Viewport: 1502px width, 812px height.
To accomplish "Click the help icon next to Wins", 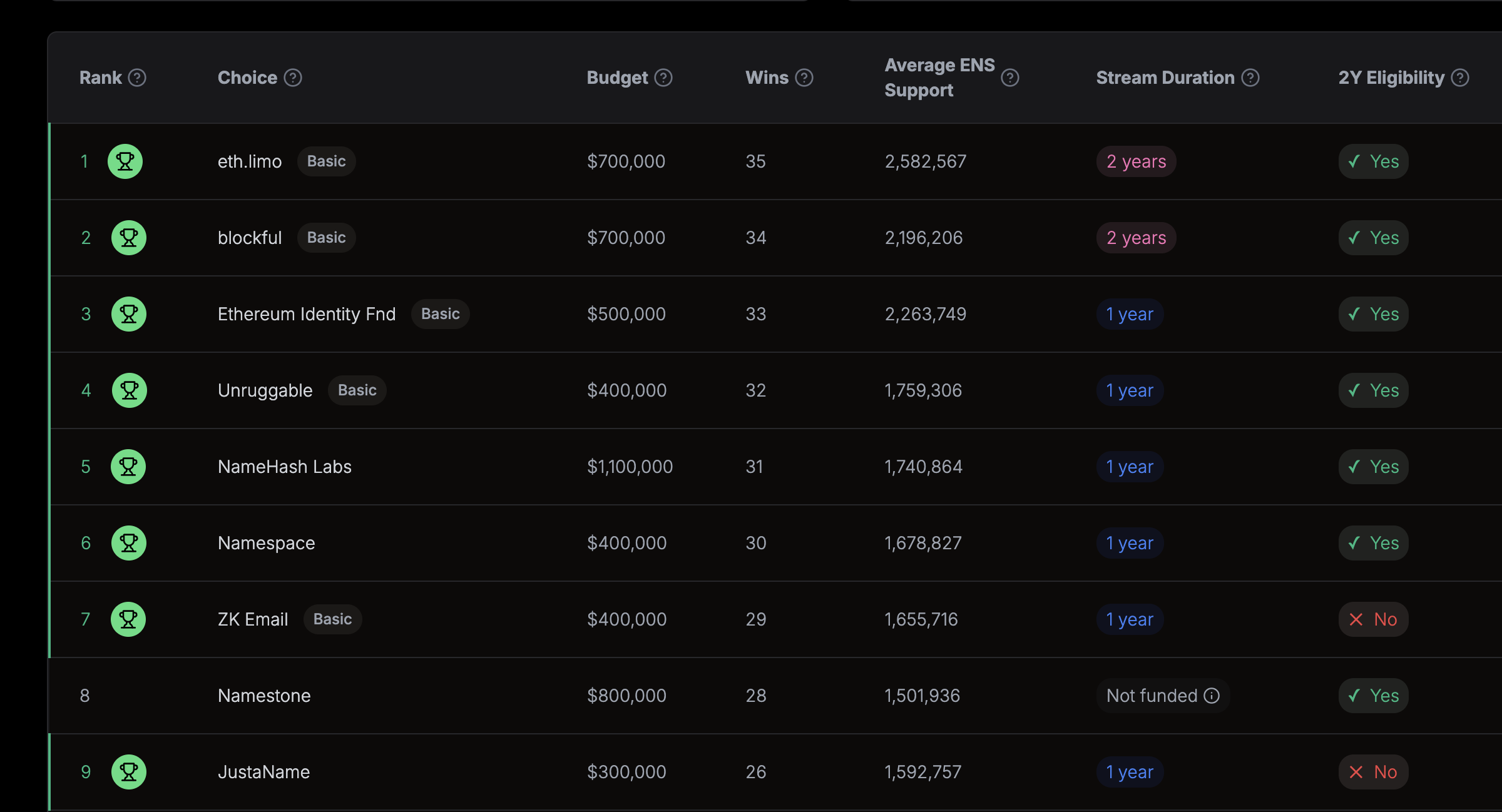I will pos(804,78).
